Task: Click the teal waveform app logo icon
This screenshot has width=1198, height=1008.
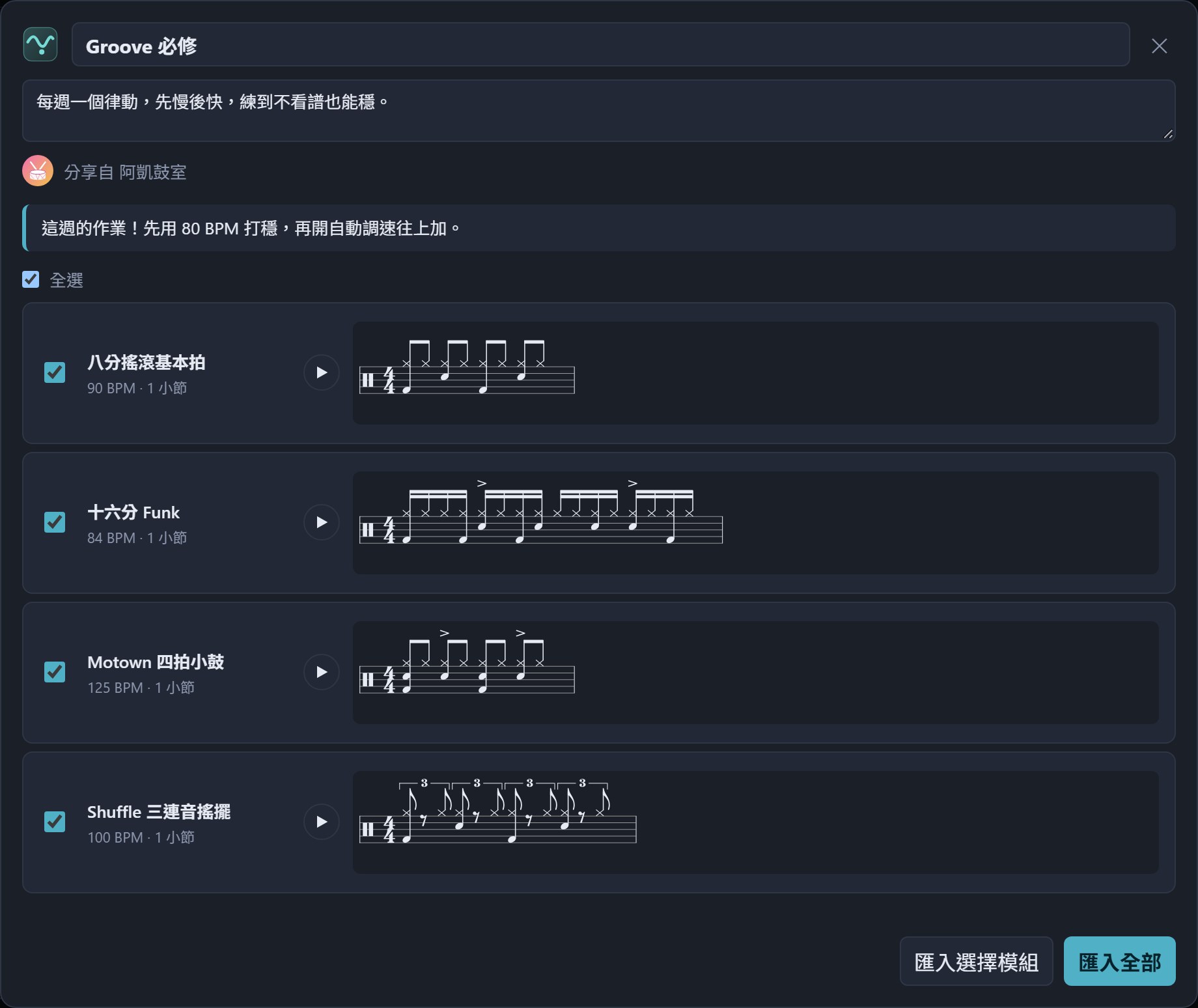Action: [x=40, y=45]
